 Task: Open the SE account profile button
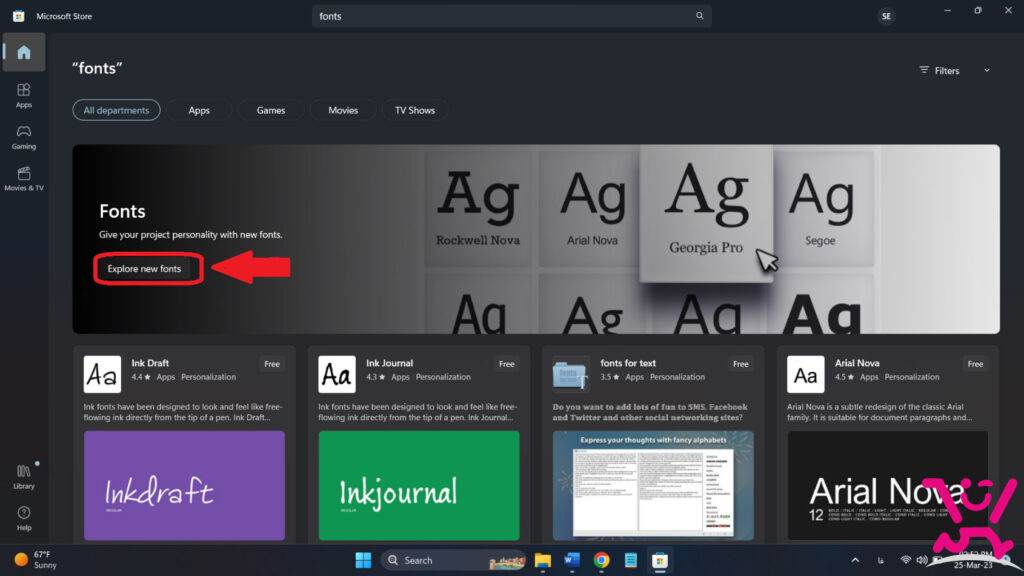coord(886,16)
